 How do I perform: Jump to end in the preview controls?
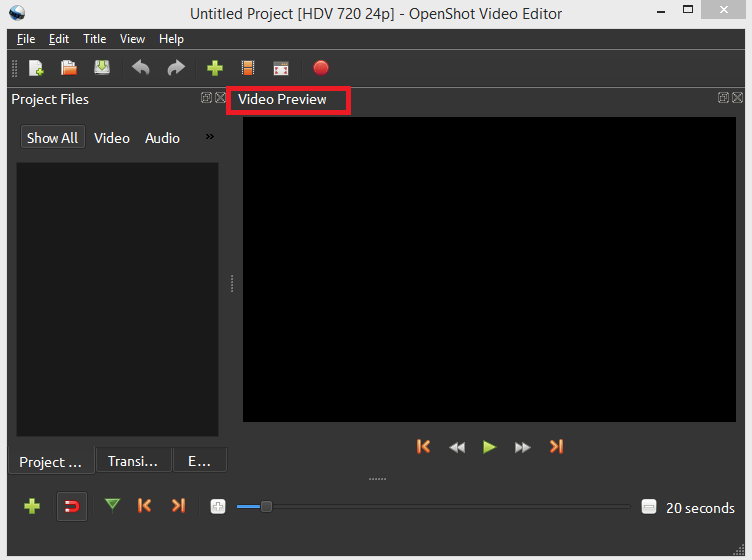coord(556,447)
